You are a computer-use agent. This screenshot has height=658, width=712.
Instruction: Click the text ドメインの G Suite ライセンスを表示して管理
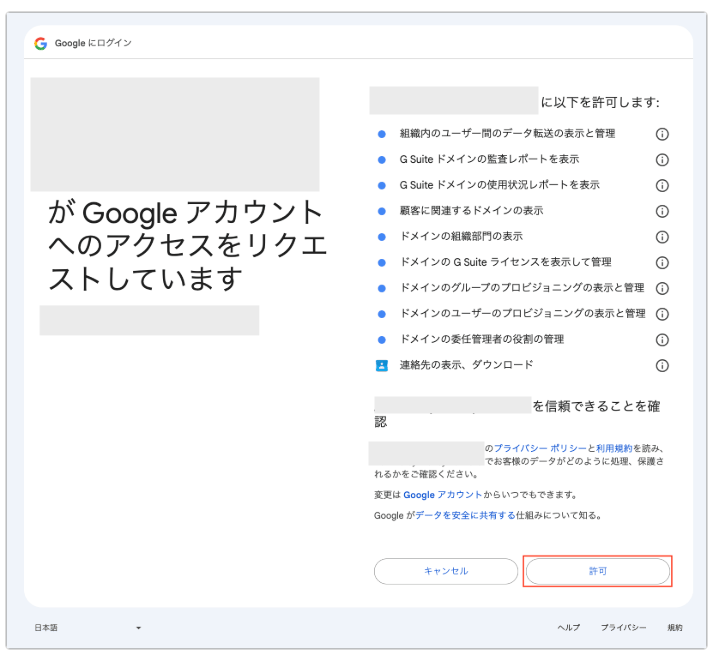(505, 262)
